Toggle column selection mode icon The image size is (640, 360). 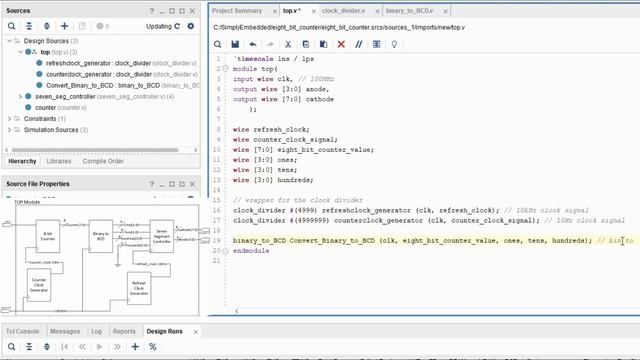click(x=376, y=44)
